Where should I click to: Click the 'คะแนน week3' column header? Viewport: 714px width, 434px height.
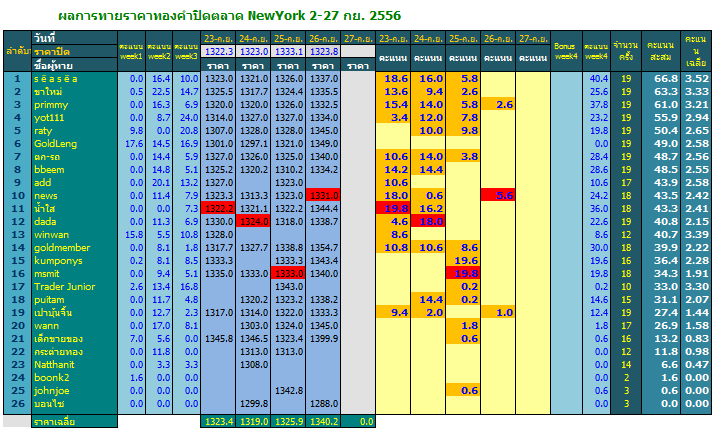[186, 51]
